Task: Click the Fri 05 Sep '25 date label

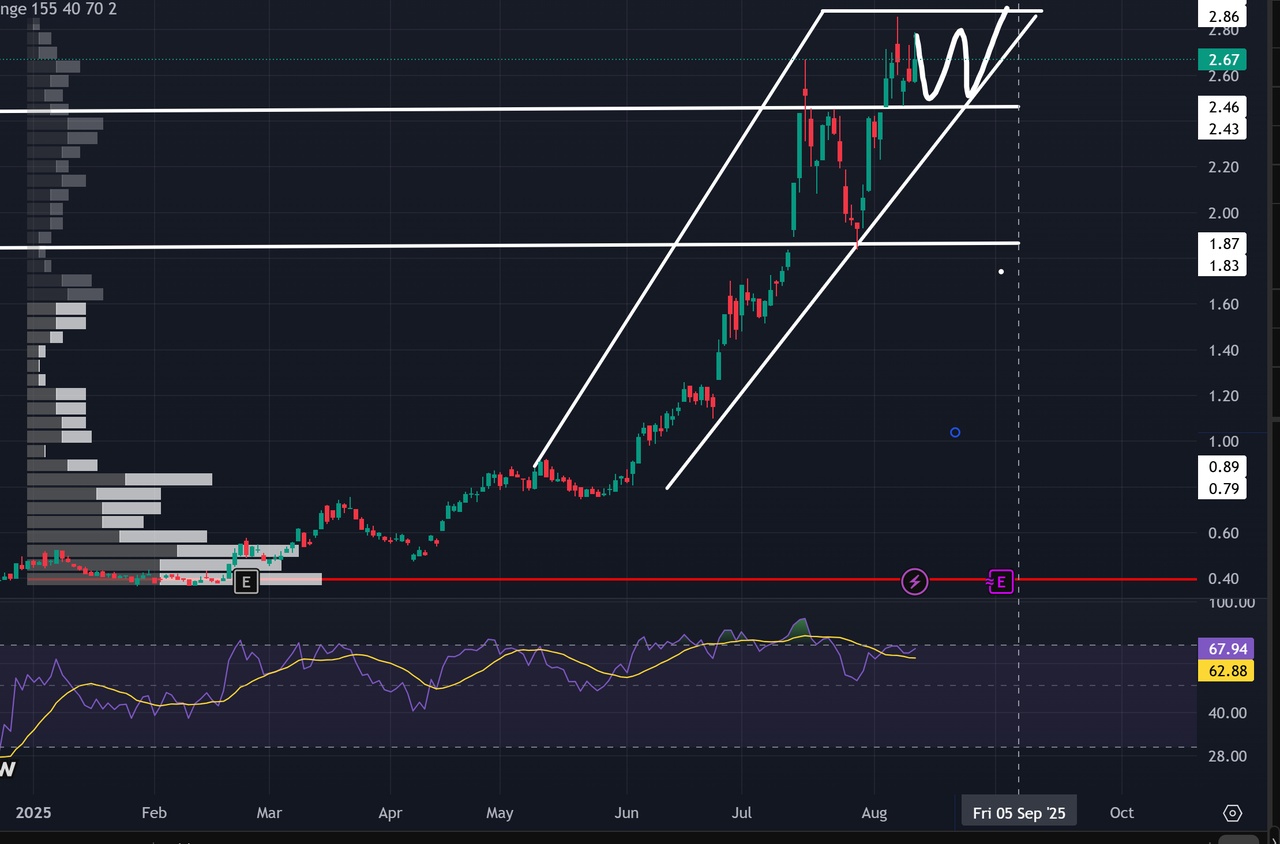Action: (x=1019, y=813)
